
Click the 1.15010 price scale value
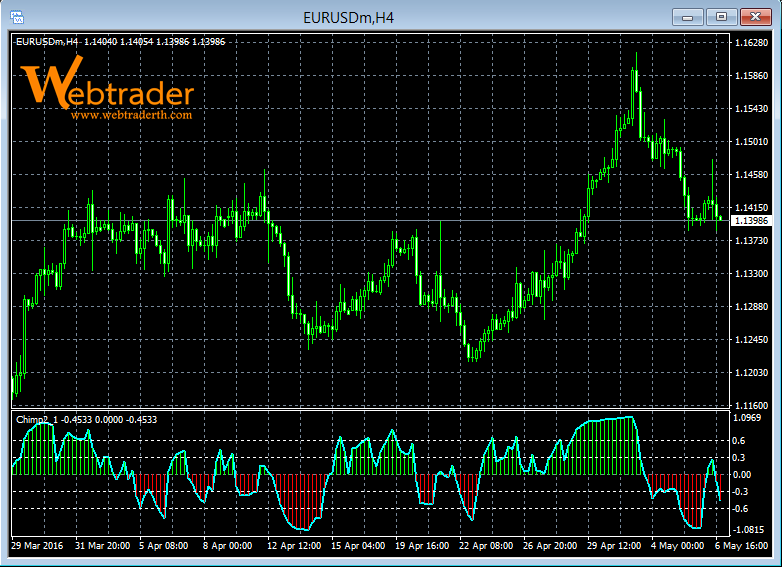point(752,142)
